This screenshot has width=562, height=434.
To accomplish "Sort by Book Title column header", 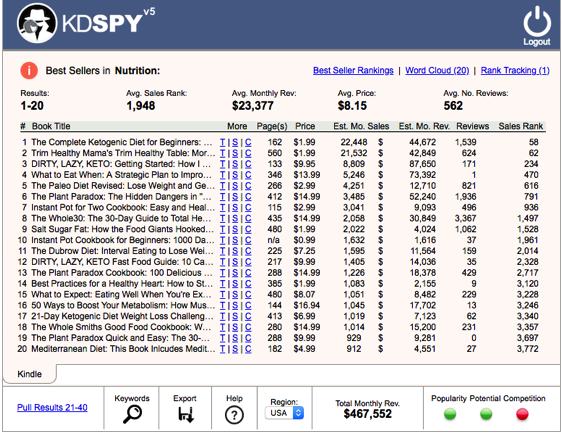I will [51, 126].
